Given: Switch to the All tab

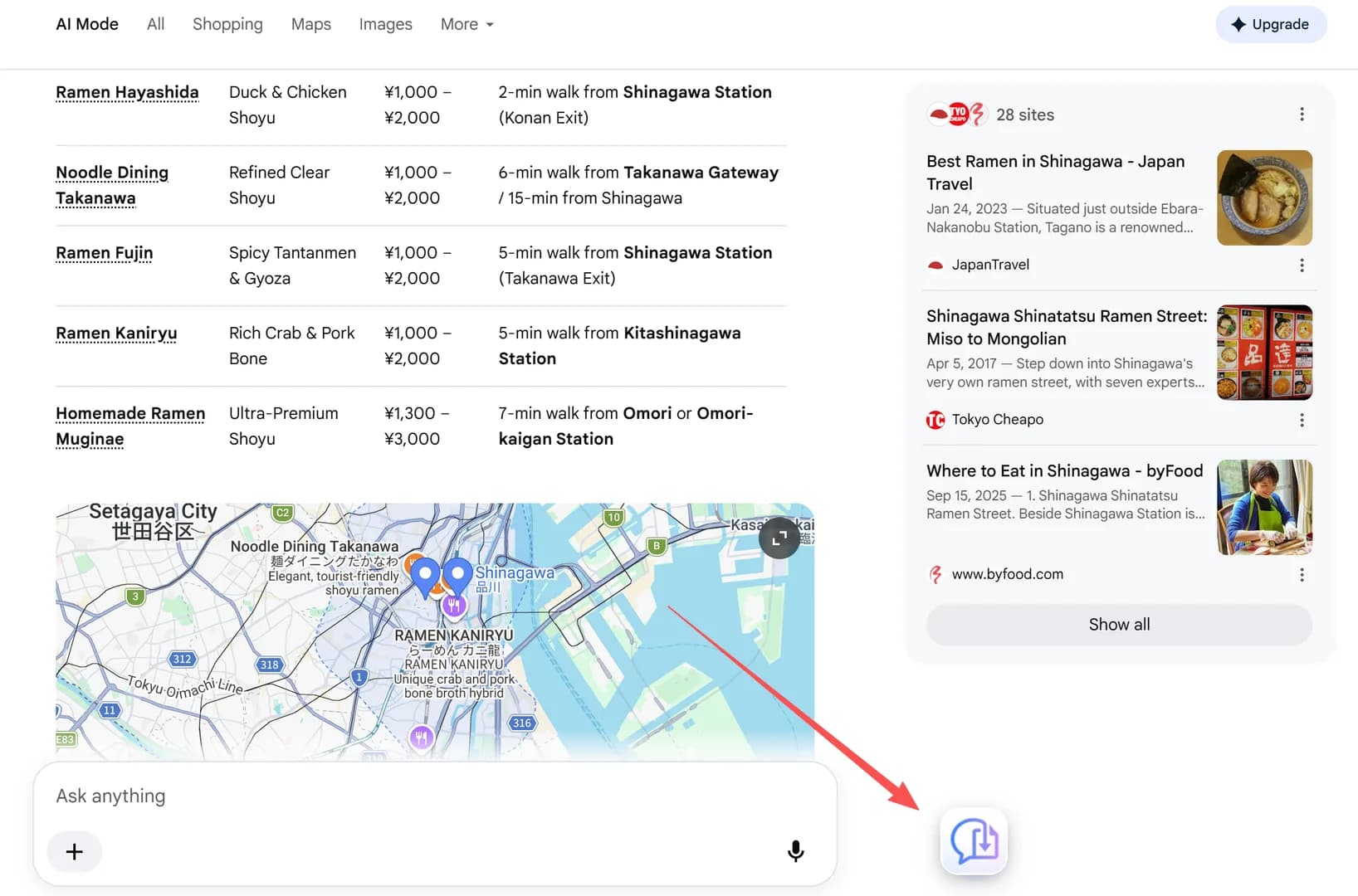Looking at the screenshot, I should [155, 24].
